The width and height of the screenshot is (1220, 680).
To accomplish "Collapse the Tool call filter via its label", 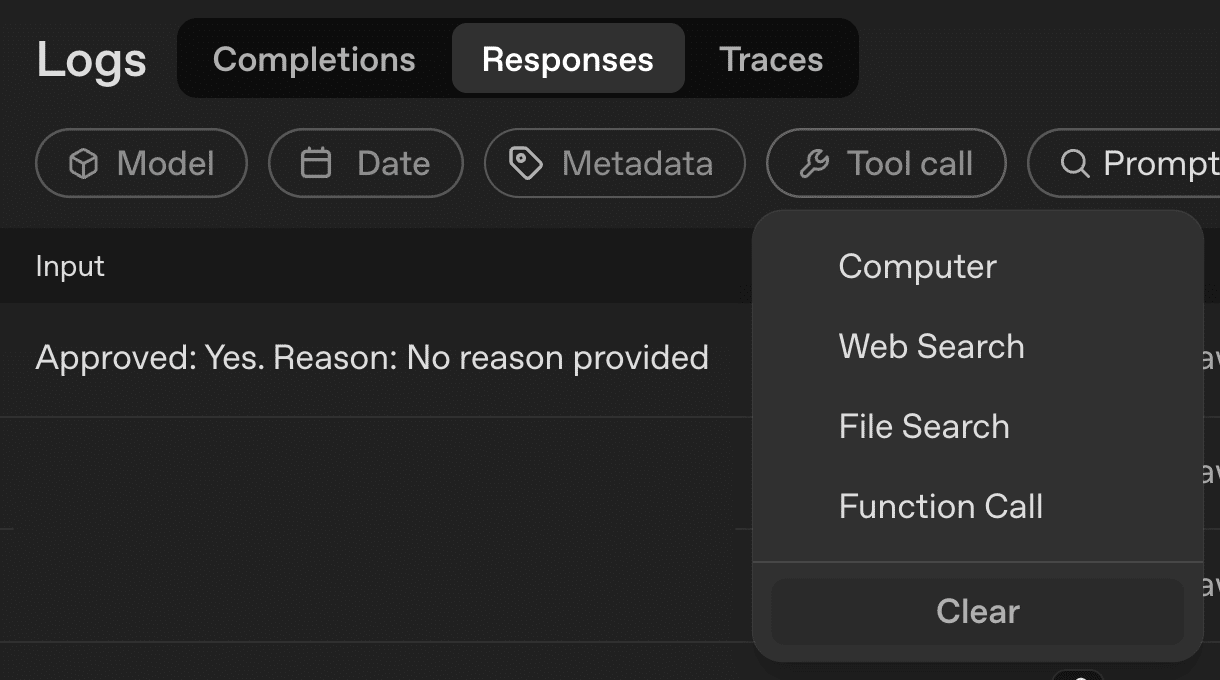I will 909,164.
